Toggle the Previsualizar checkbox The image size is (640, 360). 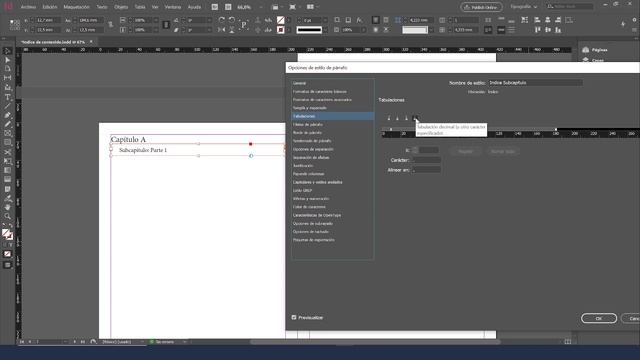294,317
